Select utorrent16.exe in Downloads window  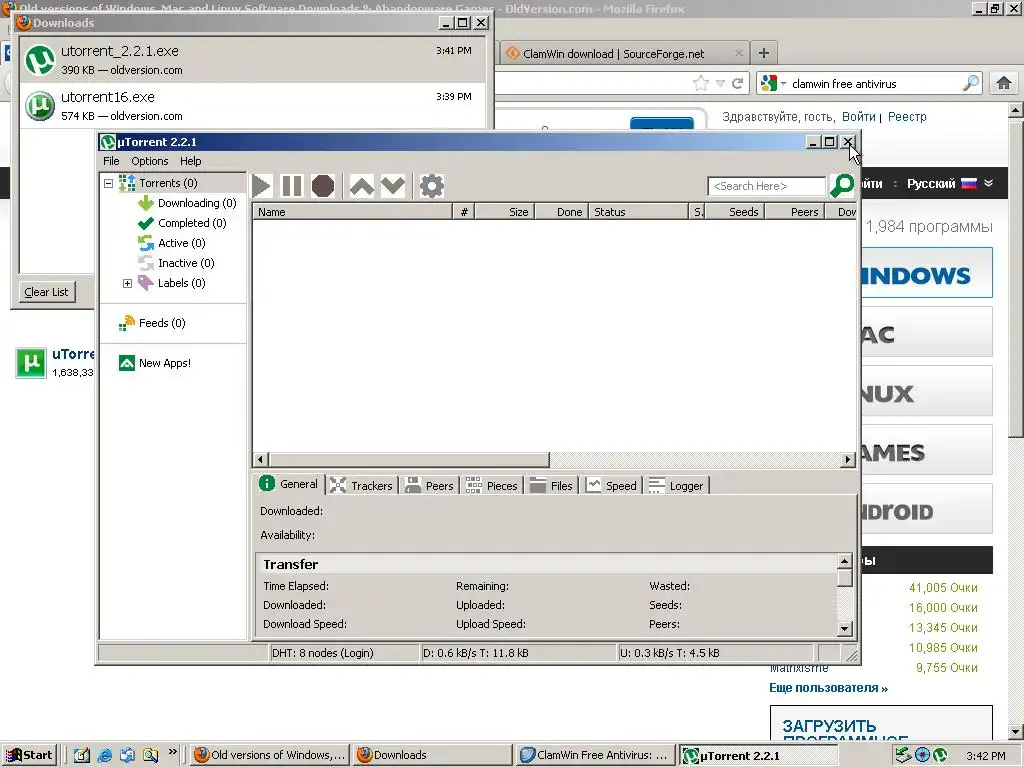pos(253,106)
